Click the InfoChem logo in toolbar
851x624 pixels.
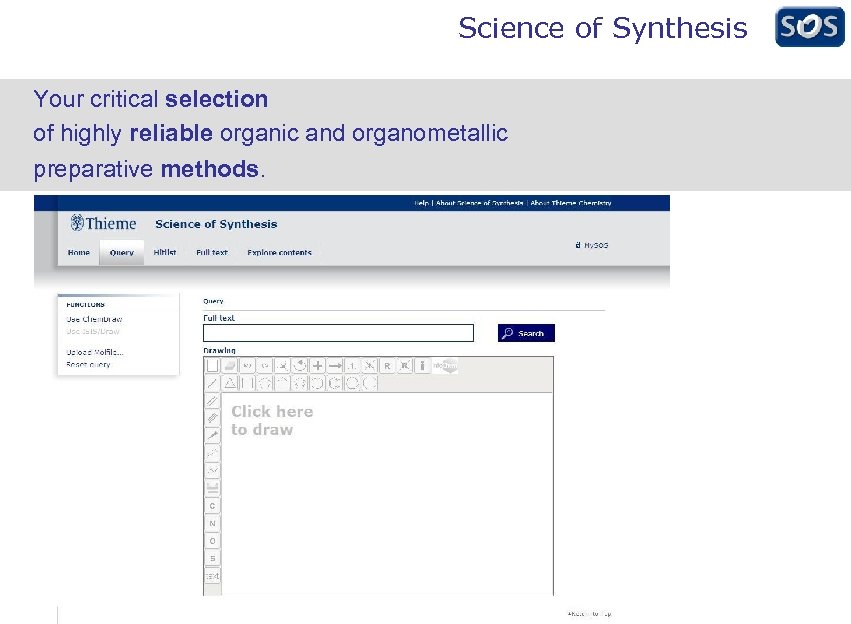click(445, 366)
